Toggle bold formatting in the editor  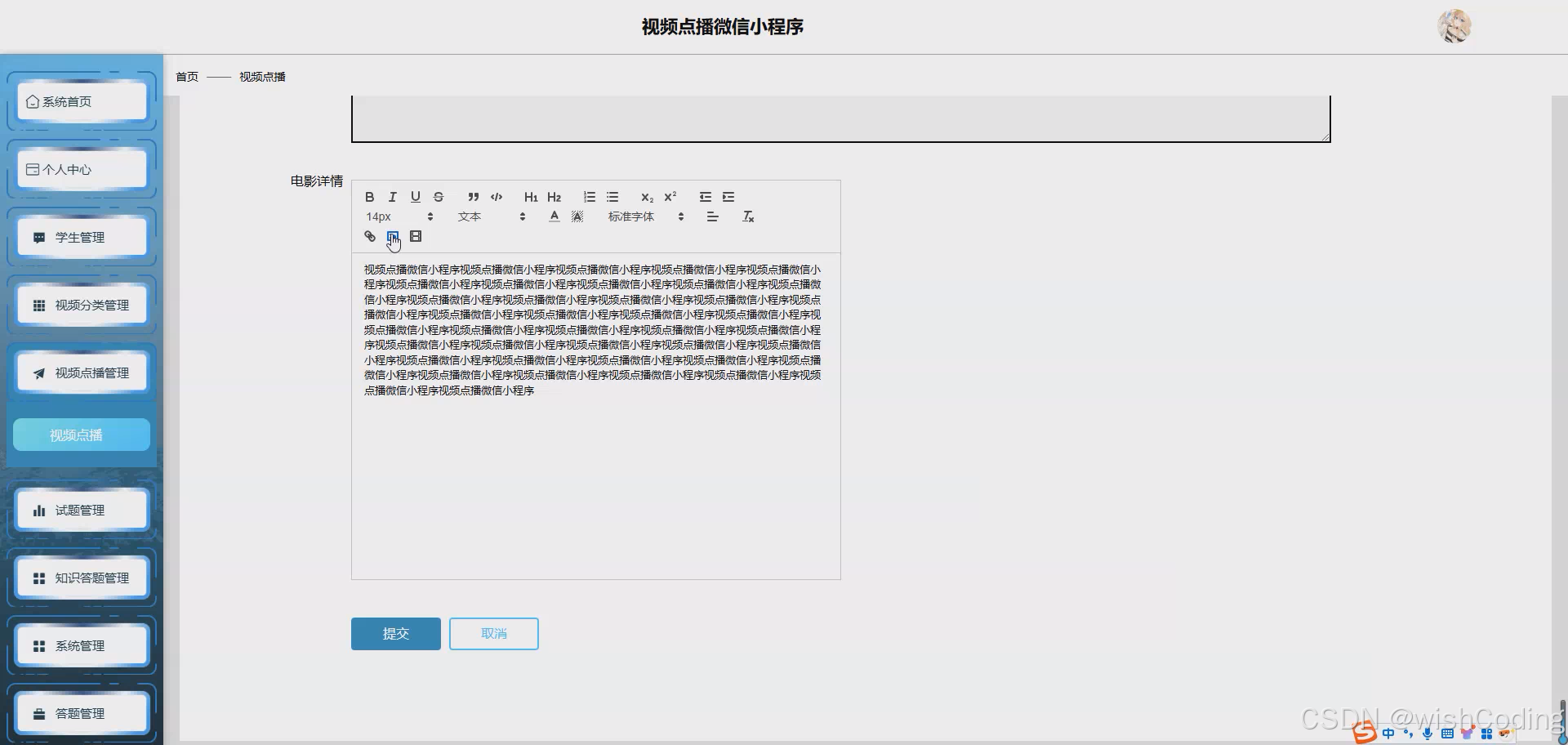369,197
